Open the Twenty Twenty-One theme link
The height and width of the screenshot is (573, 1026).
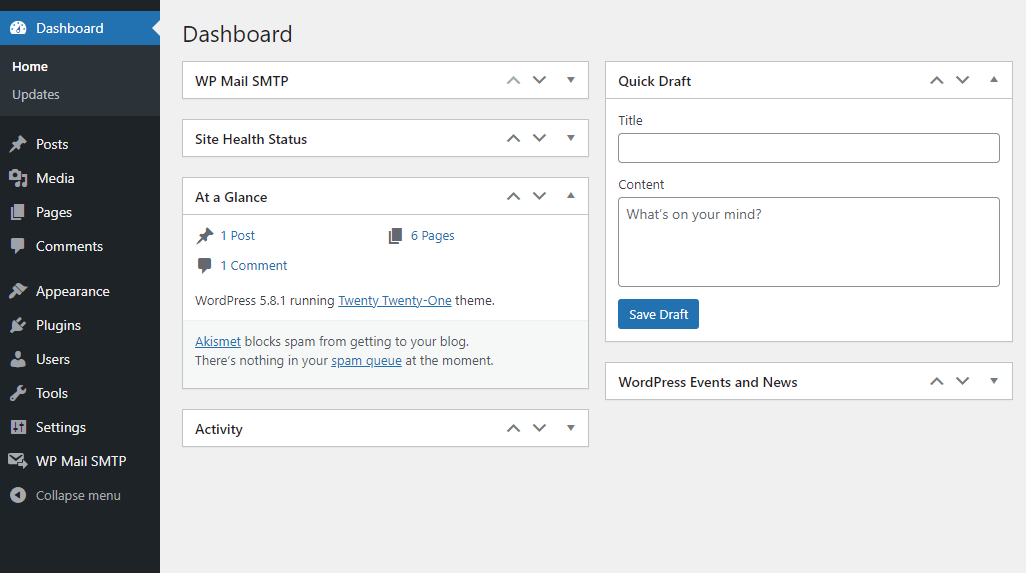pyautogui.click(x=395, y=300)
